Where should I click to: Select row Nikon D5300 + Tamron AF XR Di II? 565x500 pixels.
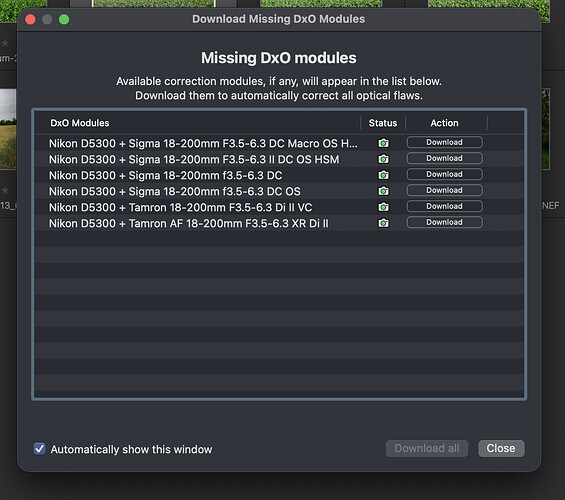point(279,223)
